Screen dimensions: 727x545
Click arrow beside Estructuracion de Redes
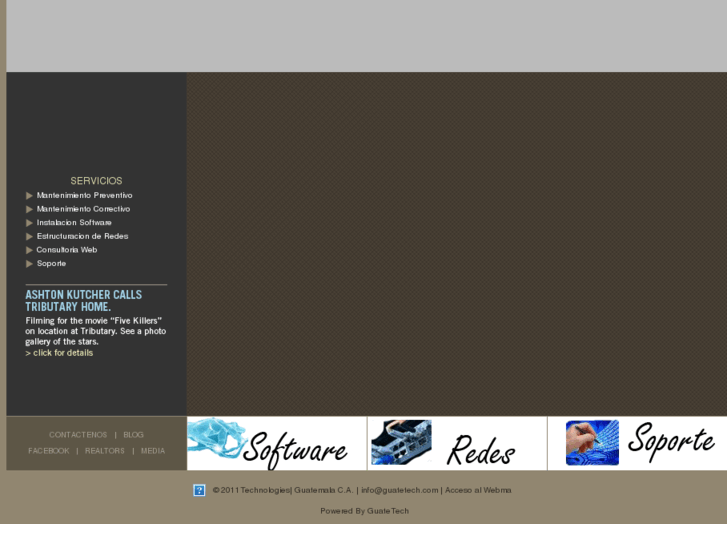pos(29,236)
